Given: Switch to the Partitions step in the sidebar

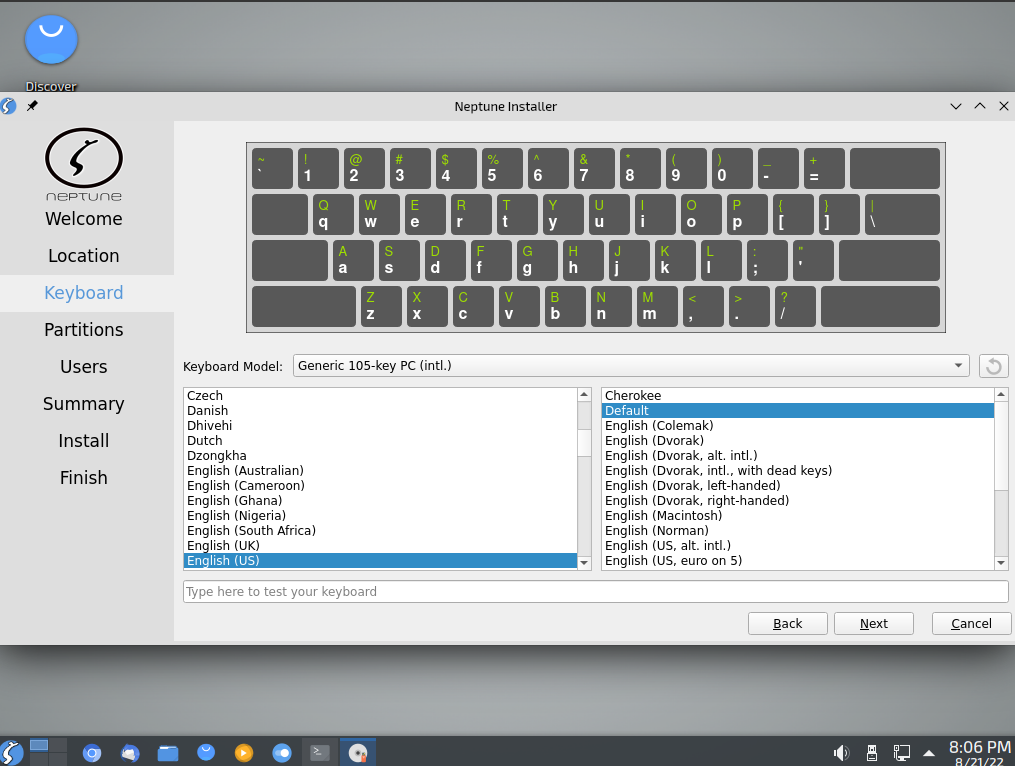Looking at the screenshot, I should (83, 329).
